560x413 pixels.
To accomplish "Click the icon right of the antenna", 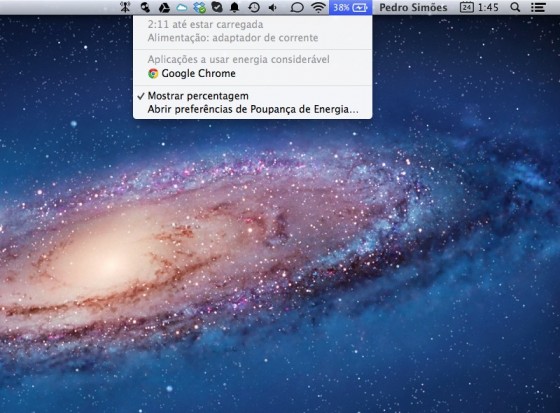I will point(145,7).
